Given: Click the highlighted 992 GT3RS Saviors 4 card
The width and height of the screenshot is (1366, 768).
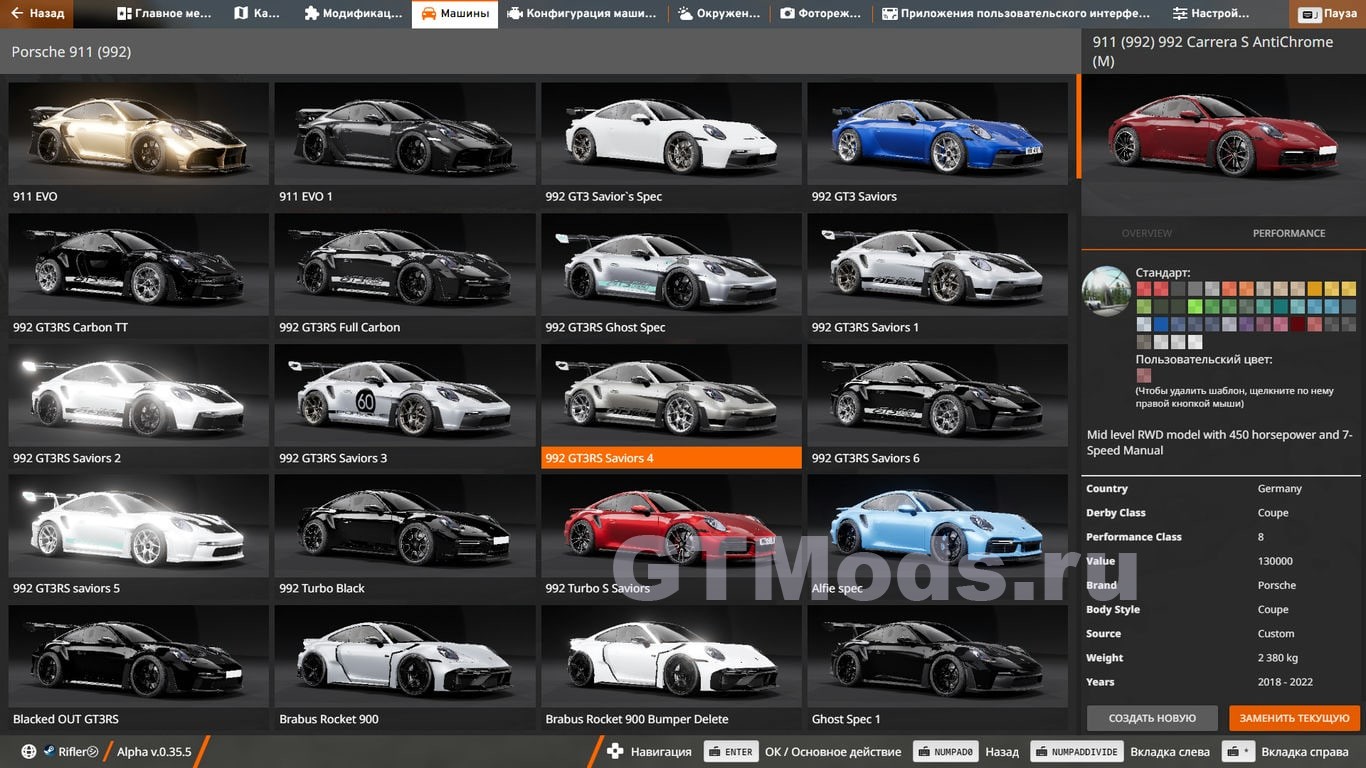Looking at the screenshot, I should (671, 406).
